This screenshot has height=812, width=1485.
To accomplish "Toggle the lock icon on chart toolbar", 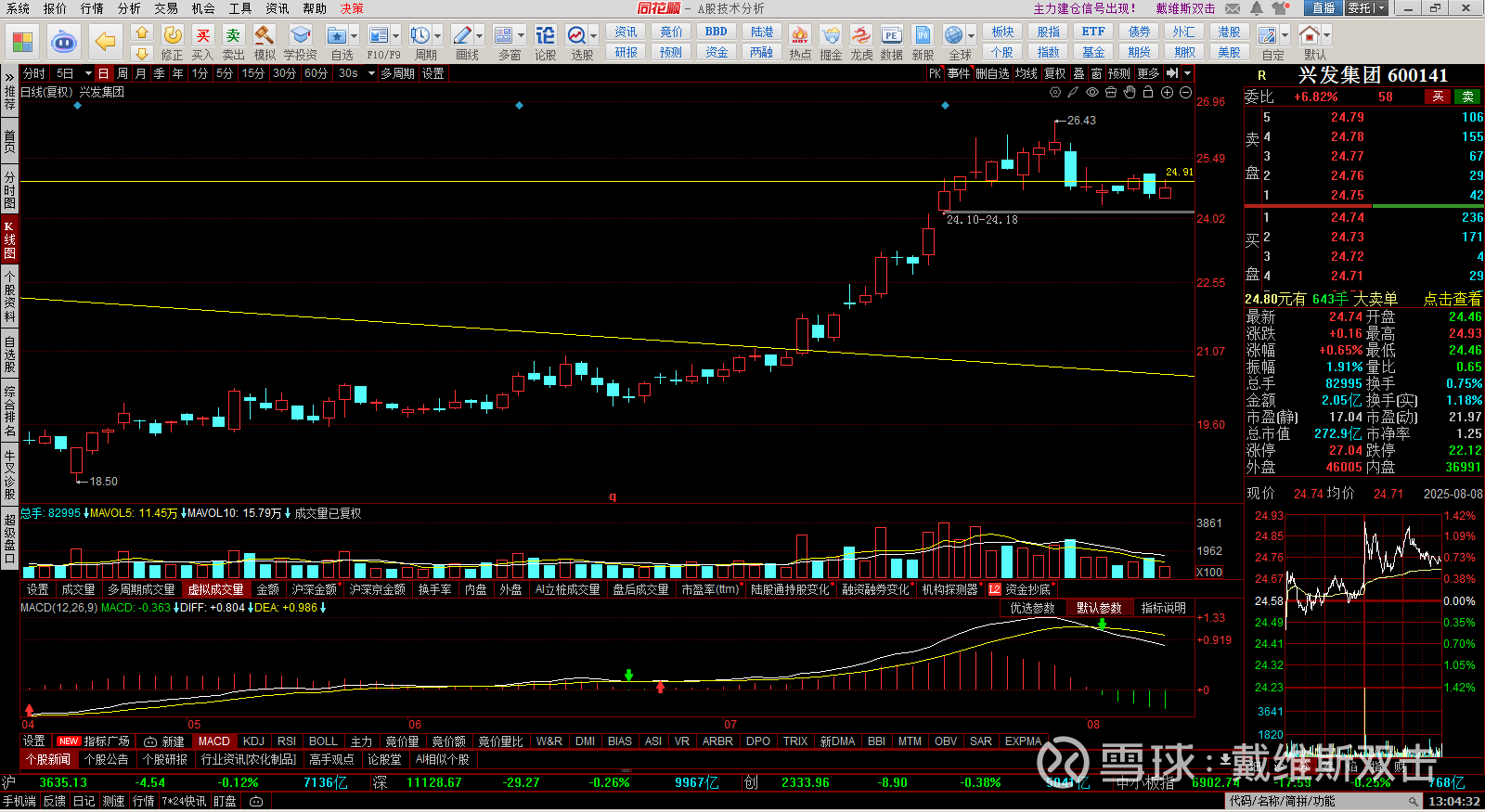I will tap(1148, 92).
